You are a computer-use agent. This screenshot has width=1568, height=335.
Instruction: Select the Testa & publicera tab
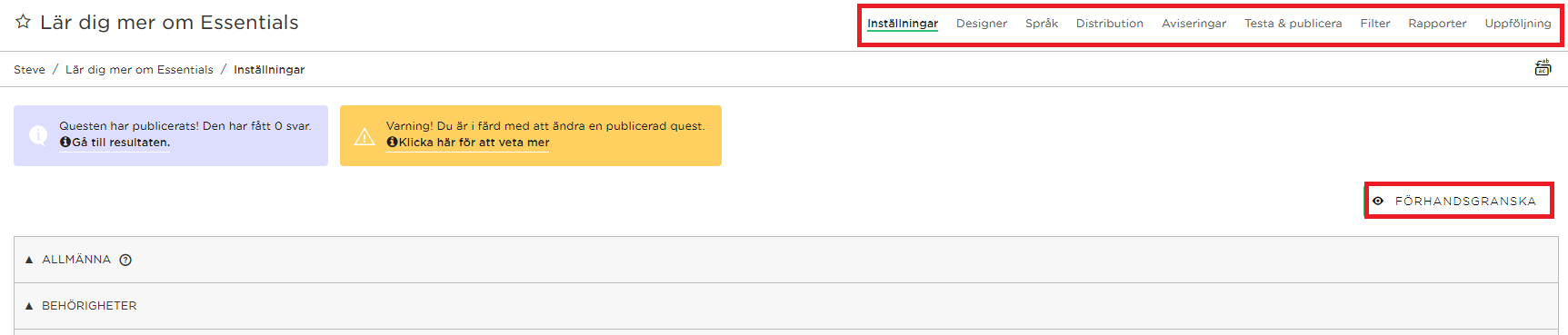[1293, 24]
